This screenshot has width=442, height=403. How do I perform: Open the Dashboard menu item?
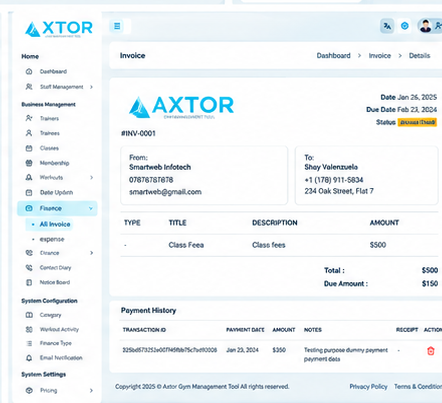click(x=53, y=71)
